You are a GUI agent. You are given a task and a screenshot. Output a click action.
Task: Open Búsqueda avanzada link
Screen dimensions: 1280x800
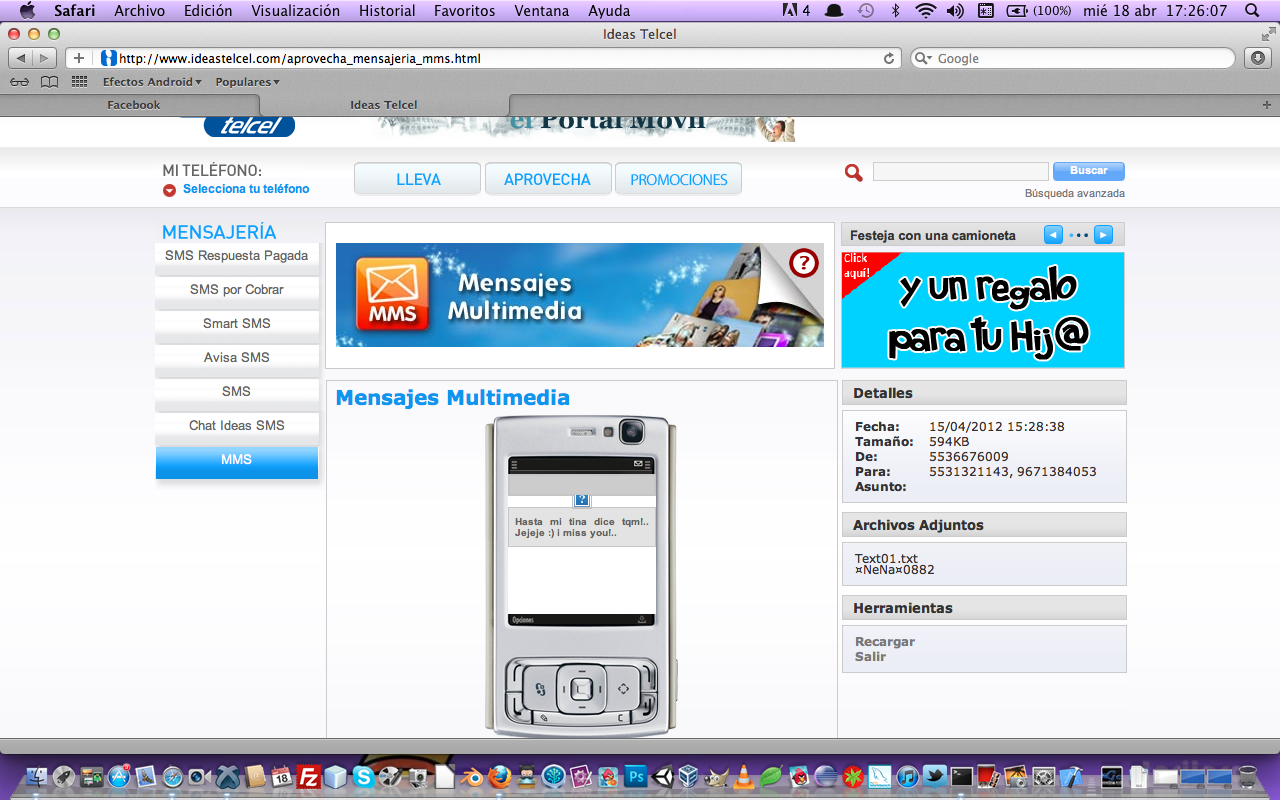pos(1074,193)
